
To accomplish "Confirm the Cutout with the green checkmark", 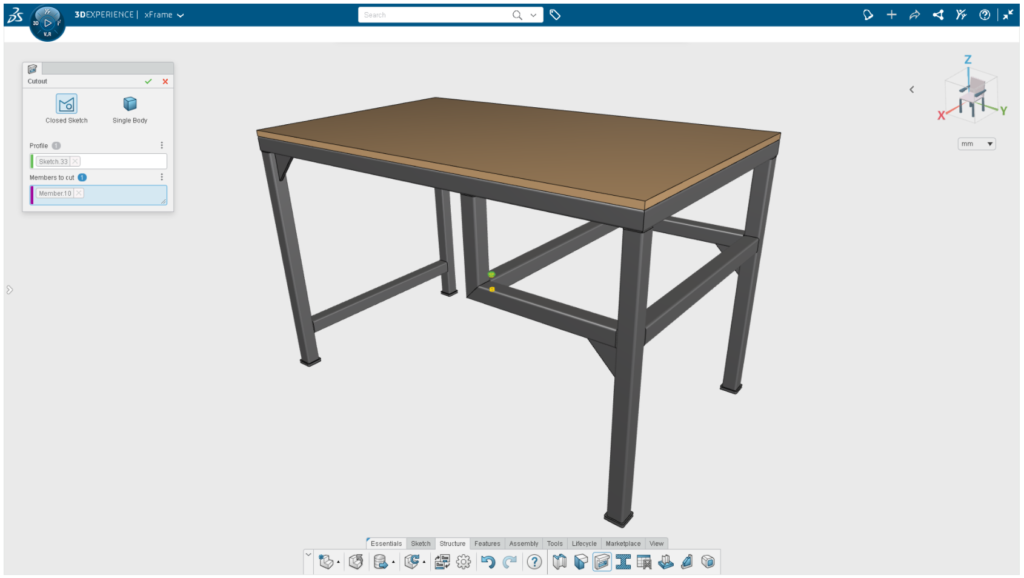I will pyautogui.click(x=148, y=81).
